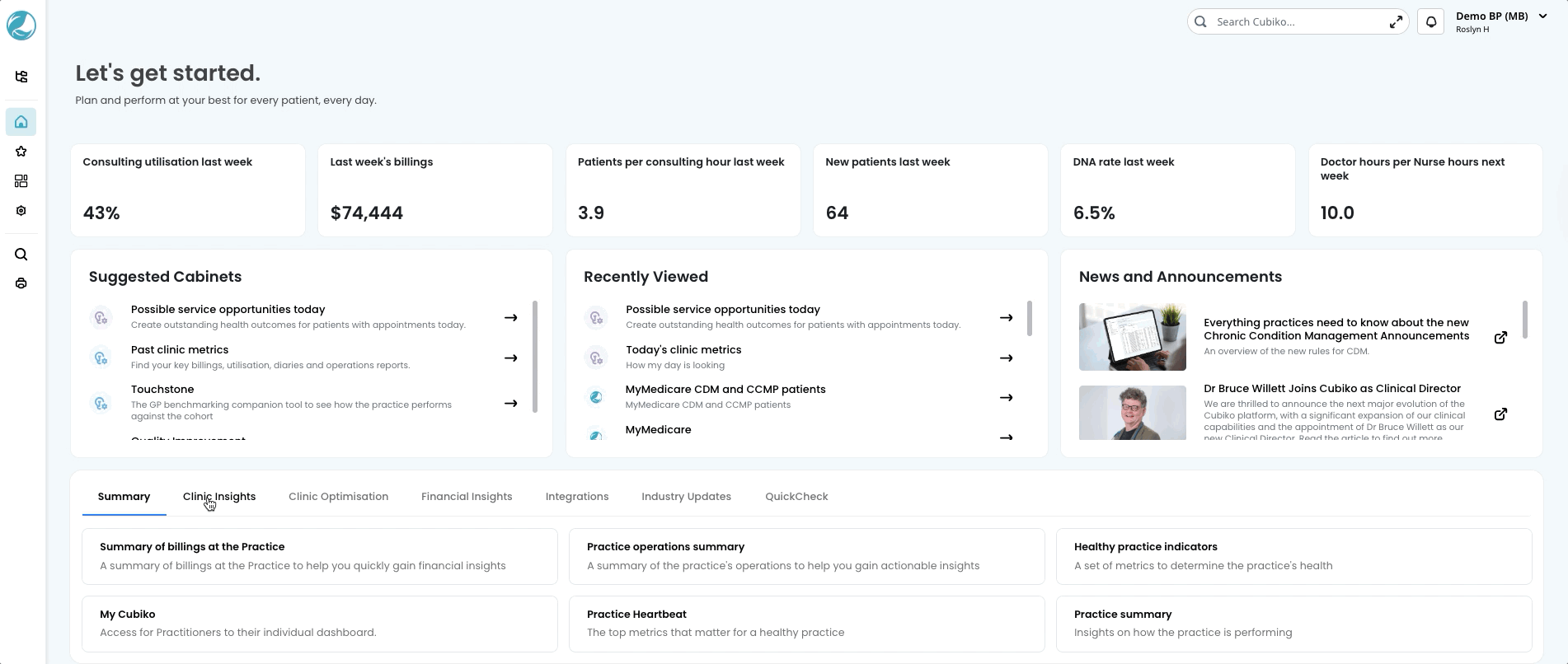
Task: Open arrow for Suggested 'Possible service opportunities today'
Action: click(x=511, y=318)
